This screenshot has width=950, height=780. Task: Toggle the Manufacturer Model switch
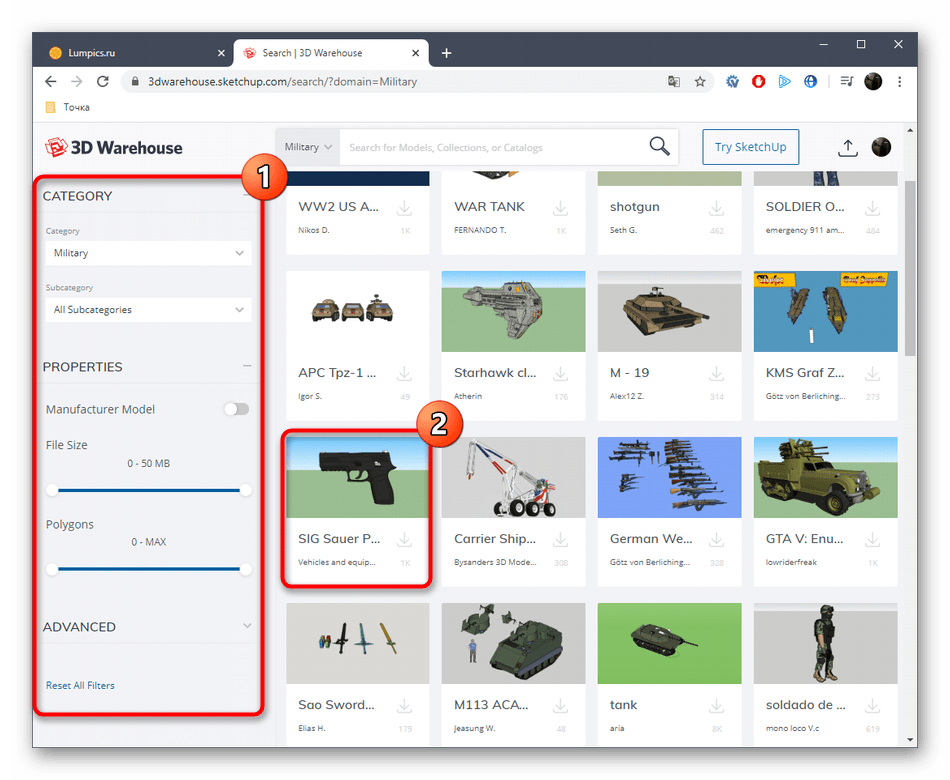coord(236,409)
